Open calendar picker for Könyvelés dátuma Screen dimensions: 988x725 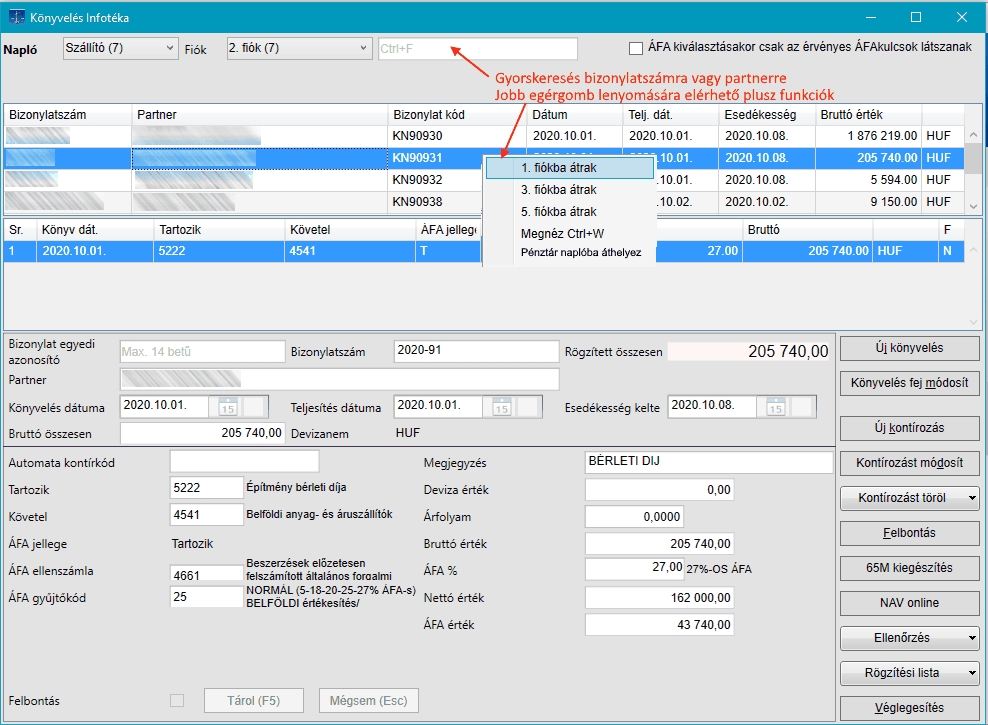(228, 408)
